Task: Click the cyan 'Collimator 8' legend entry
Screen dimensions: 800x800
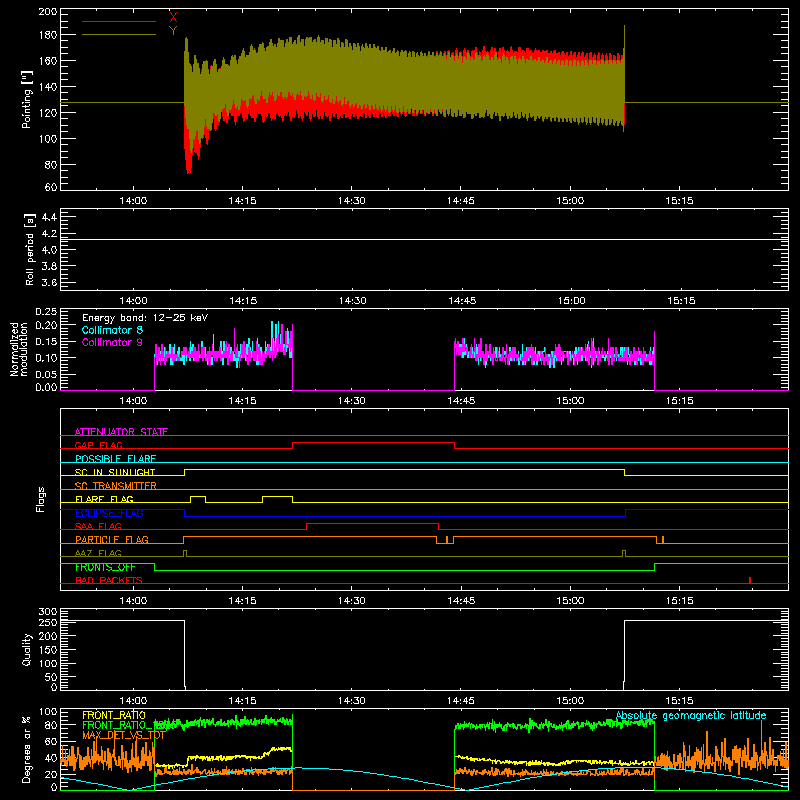Action: [112, 330]
